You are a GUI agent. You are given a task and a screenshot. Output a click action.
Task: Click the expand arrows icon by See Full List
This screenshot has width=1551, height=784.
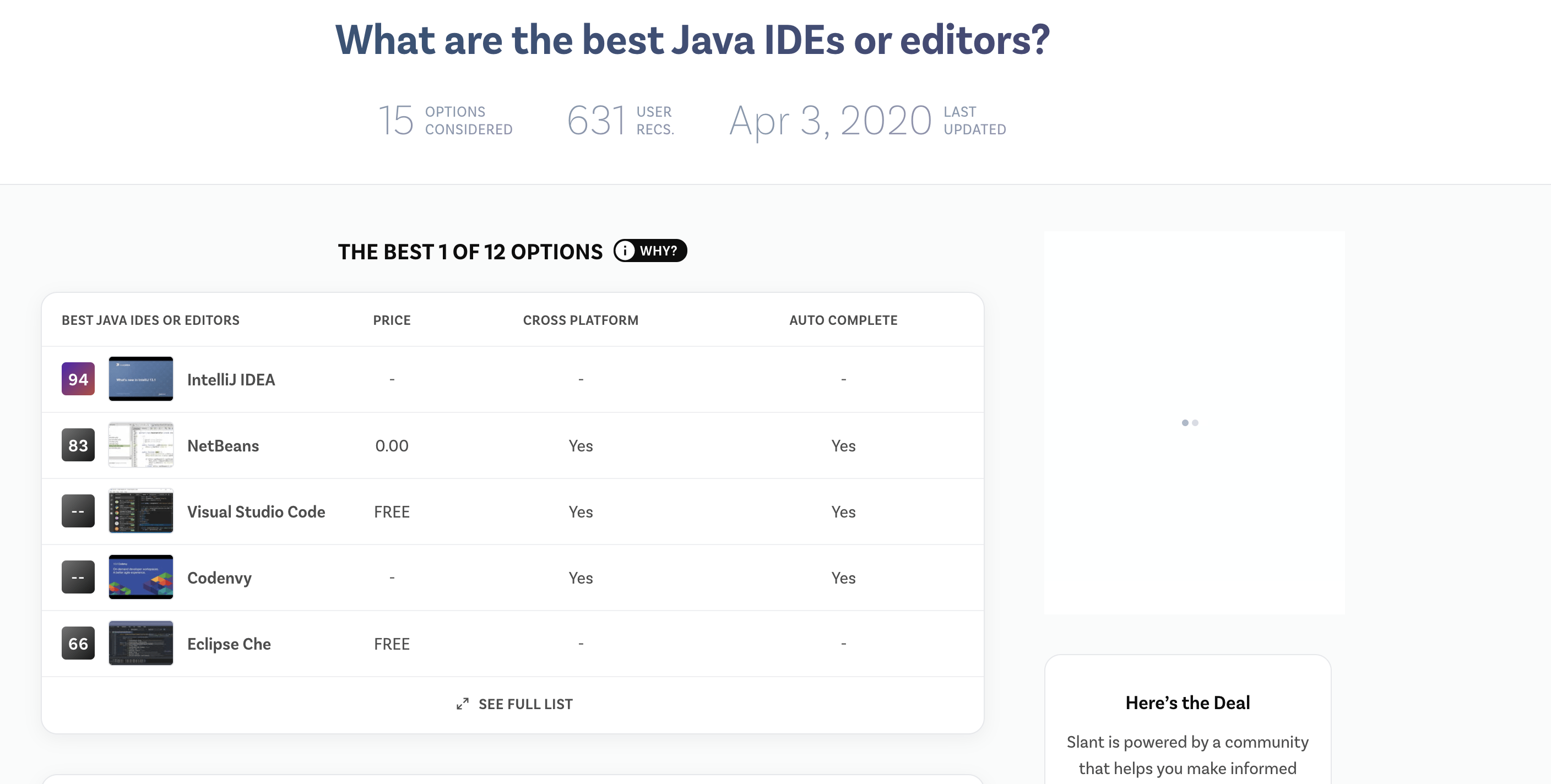463,704
